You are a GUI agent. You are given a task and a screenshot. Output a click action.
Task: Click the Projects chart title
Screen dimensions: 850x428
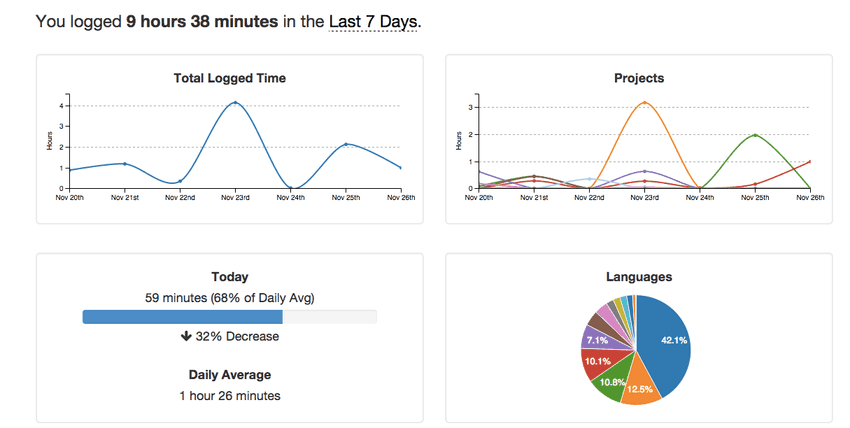639,78
